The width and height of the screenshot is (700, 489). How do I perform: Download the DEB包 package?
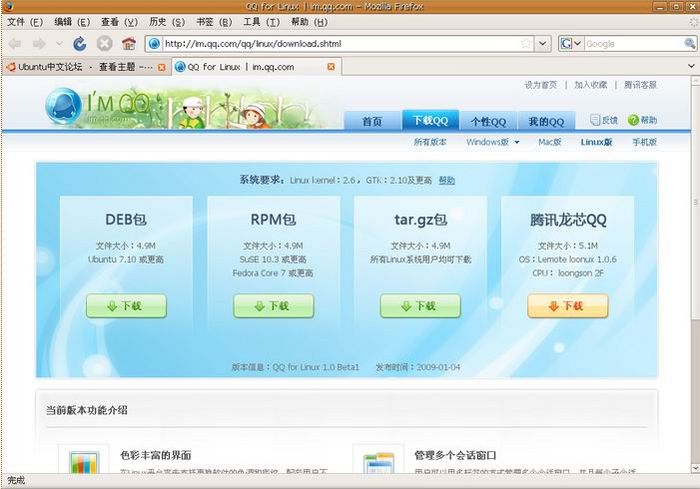(x=126, y=306)
